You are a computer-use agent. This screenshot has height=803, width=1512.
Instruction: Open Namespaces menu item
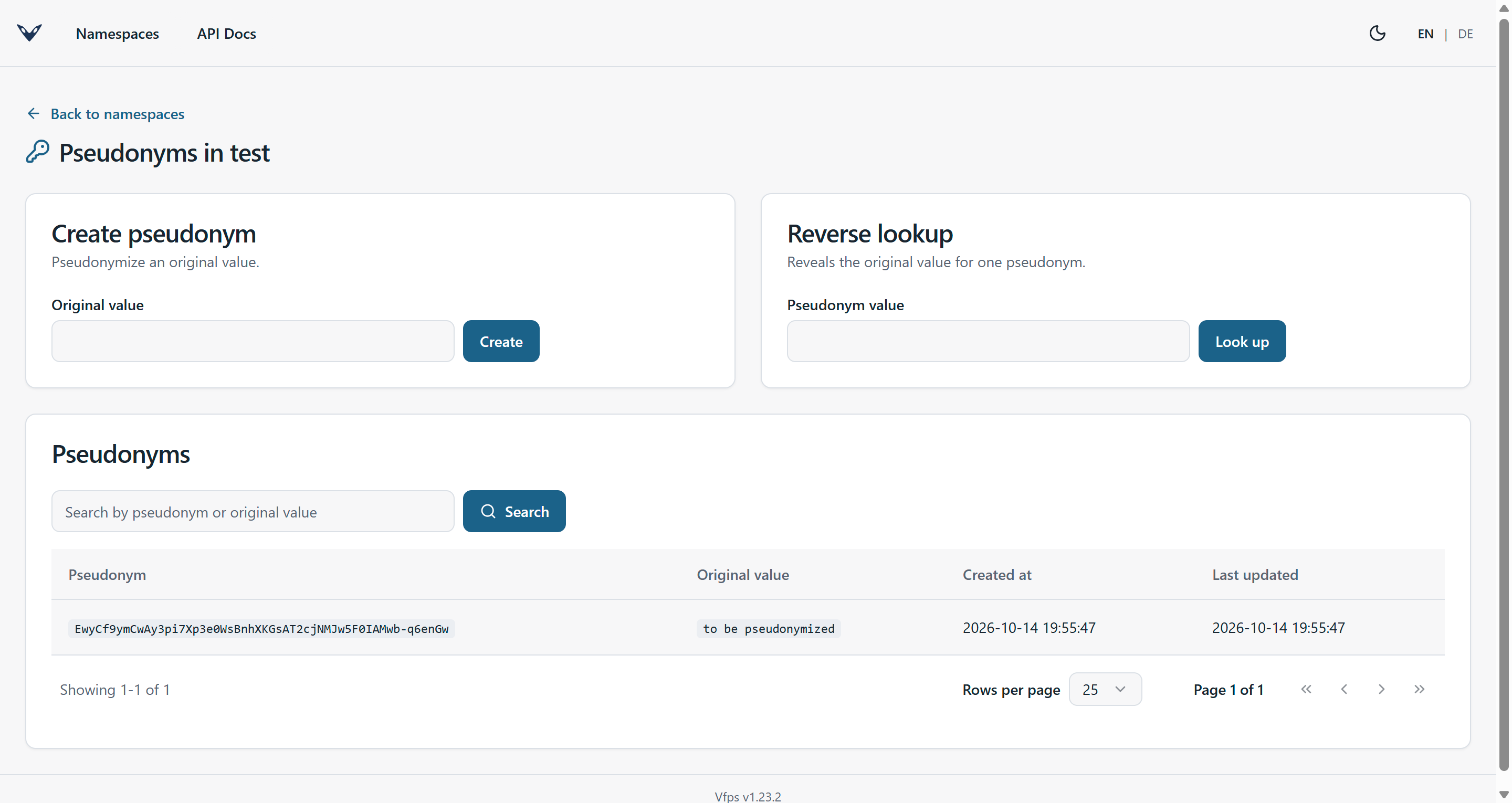coord(118,34)
